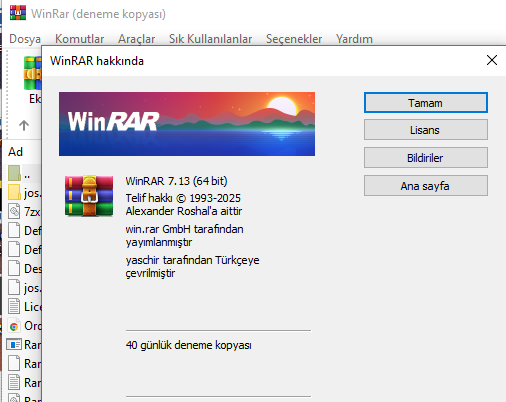The image size is (506, 402).
Task: Click the 'WinRAR 7.13 (64 bit)' version text
Action: (x=176, y=181)
